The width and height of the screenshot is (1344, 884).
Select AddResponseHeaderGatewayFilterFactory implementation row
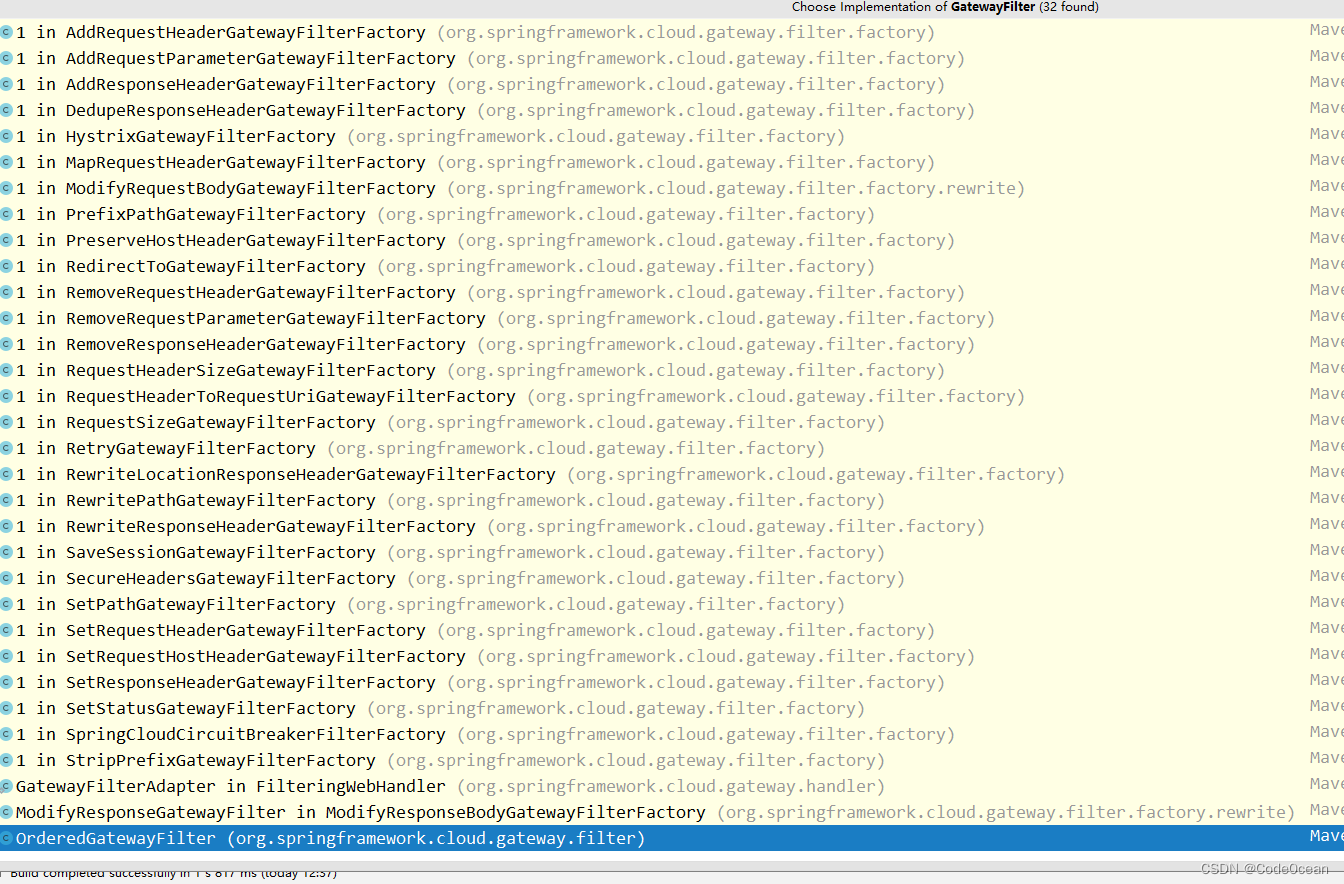(x=672, y=84)
